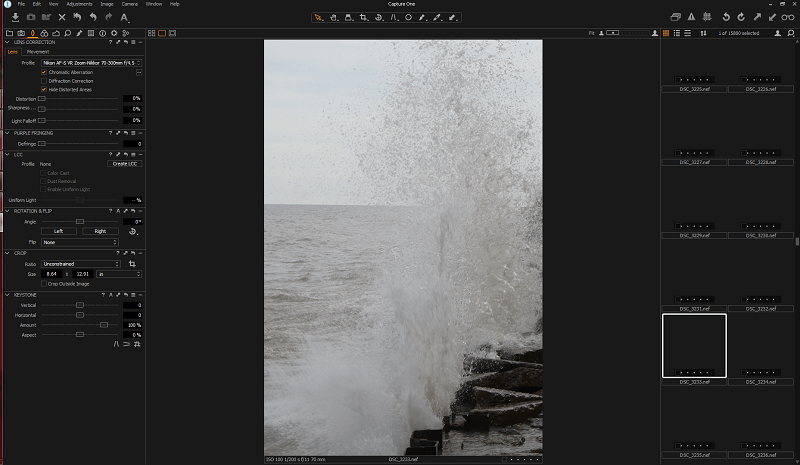
Task: Open the lens Profile dropdown
Action: point(91,63)
